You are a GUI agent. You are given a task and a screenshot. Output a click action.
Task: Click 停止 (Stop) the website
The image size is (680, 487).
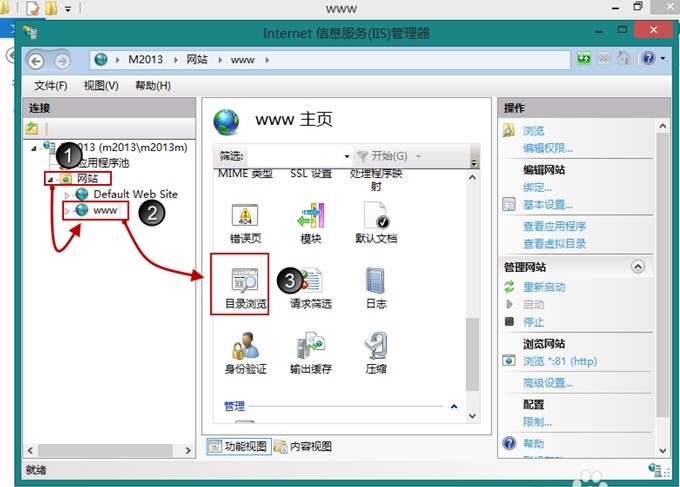point(533,322)
